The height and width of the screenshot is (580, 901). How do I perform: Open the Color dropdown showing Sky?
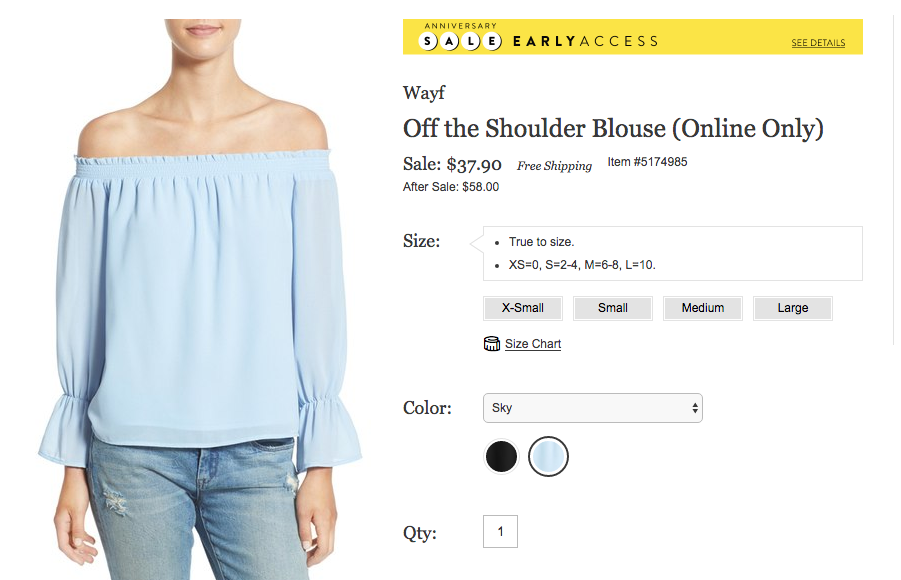click(593, 408)
